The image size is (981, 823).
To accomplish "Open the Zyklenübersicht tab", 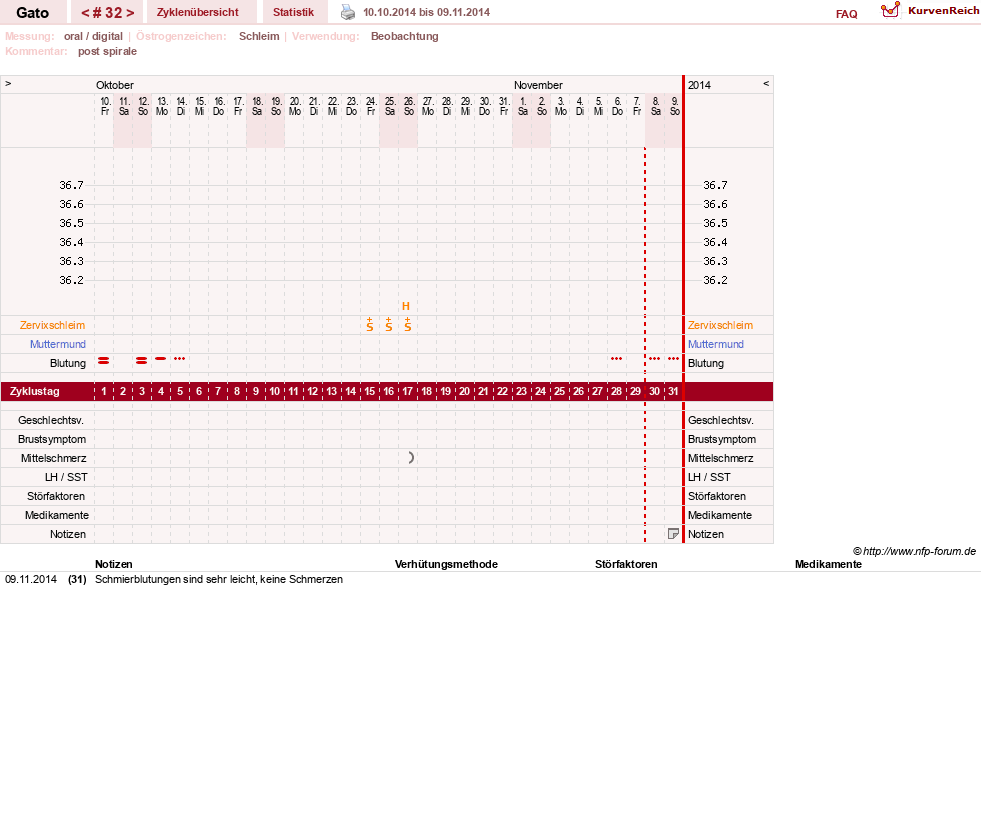I will (198, 12).
